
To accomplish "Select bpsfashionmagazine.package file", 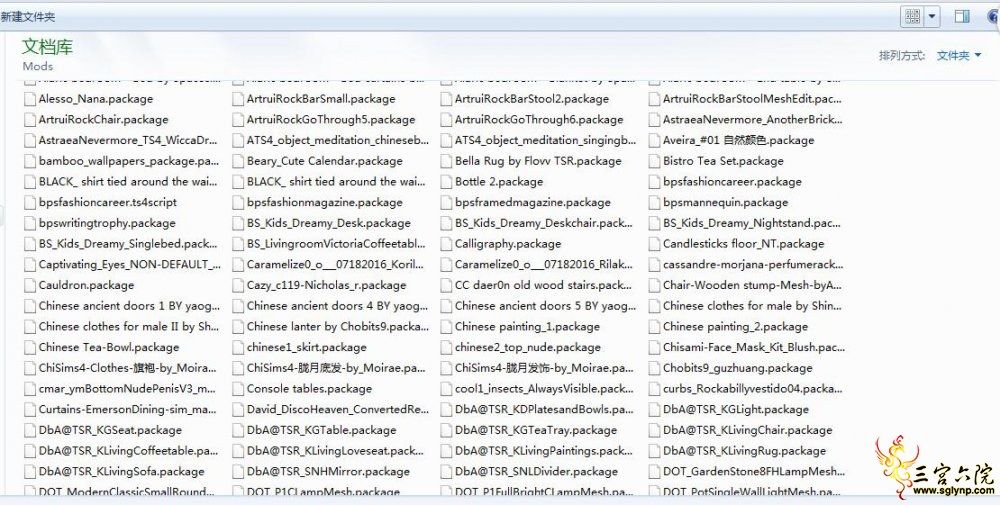I will pyautogui.click(x=325, y=203).
